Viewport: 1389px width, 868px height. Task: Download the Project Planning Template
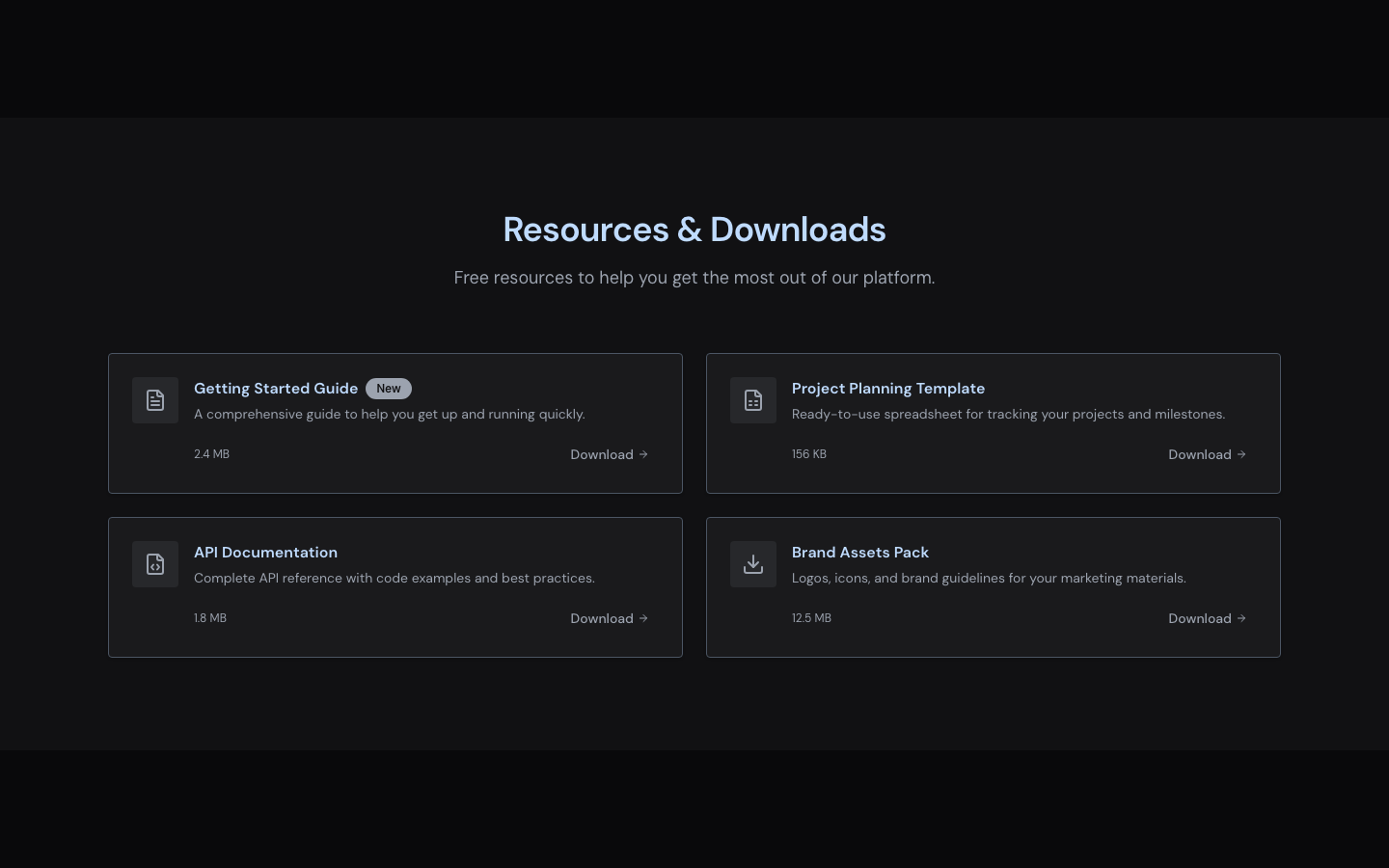pos(1207,454)
